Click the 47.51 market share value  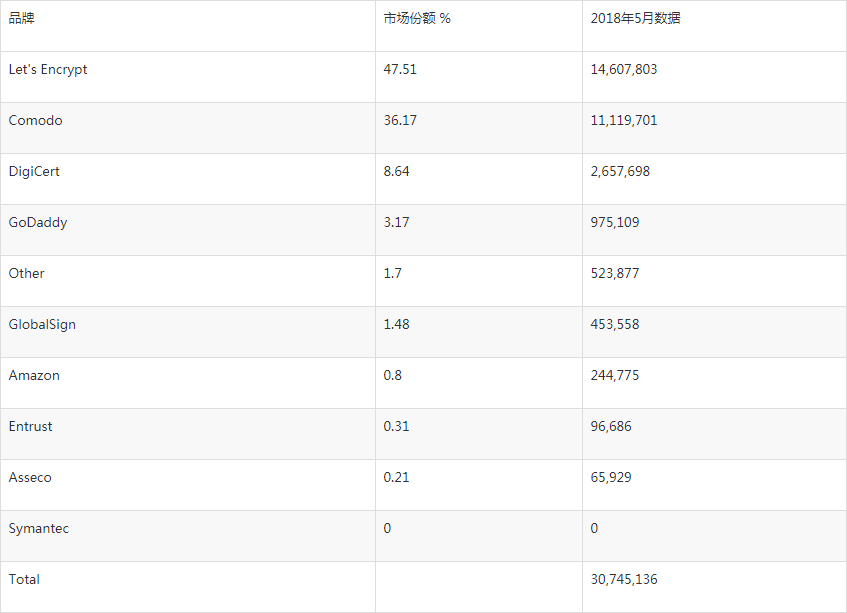tap(400, 70)
